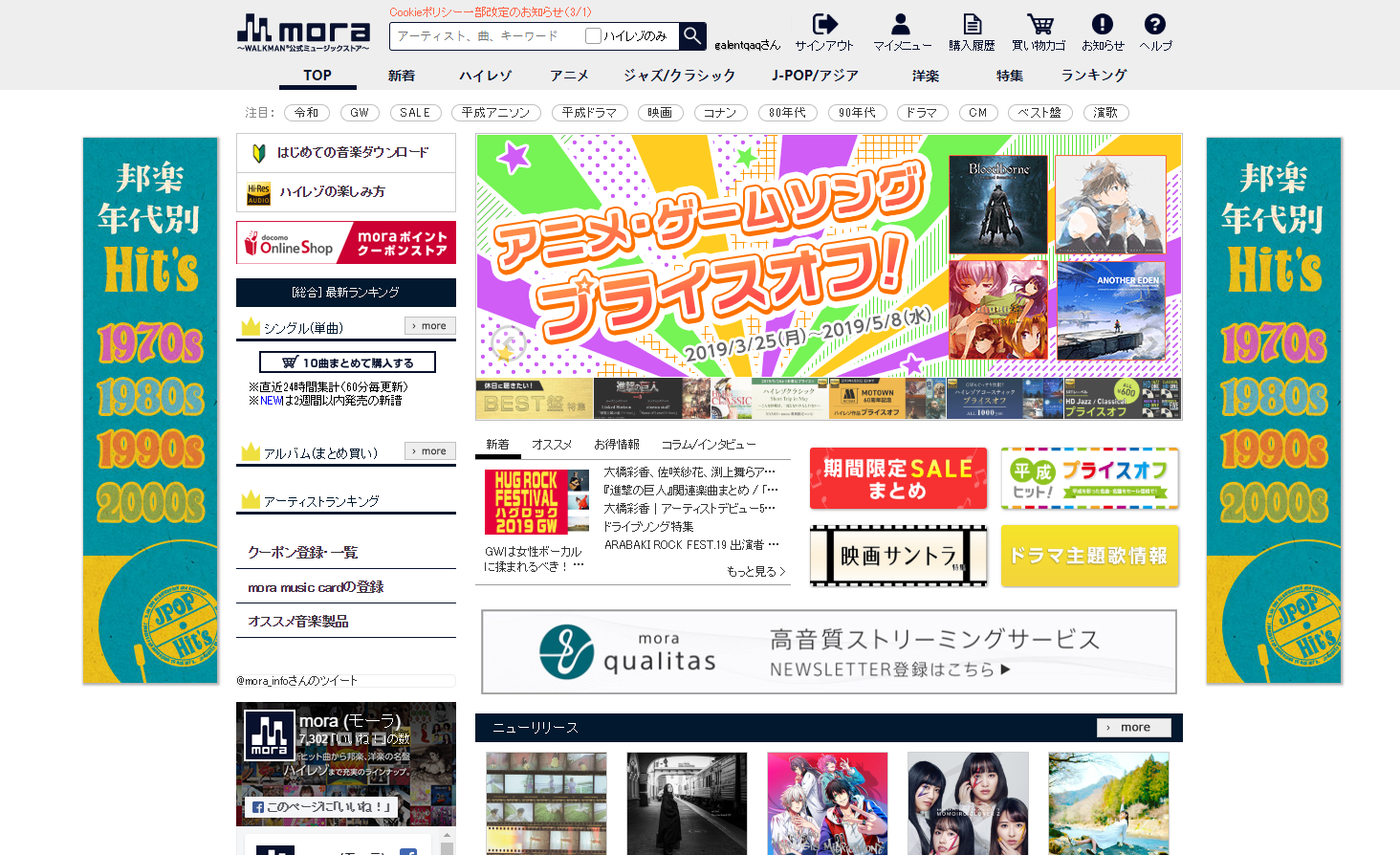Screen dimensions: 1400x855
Task: Open purchase history document icon
Action: (x=972, y=24)
